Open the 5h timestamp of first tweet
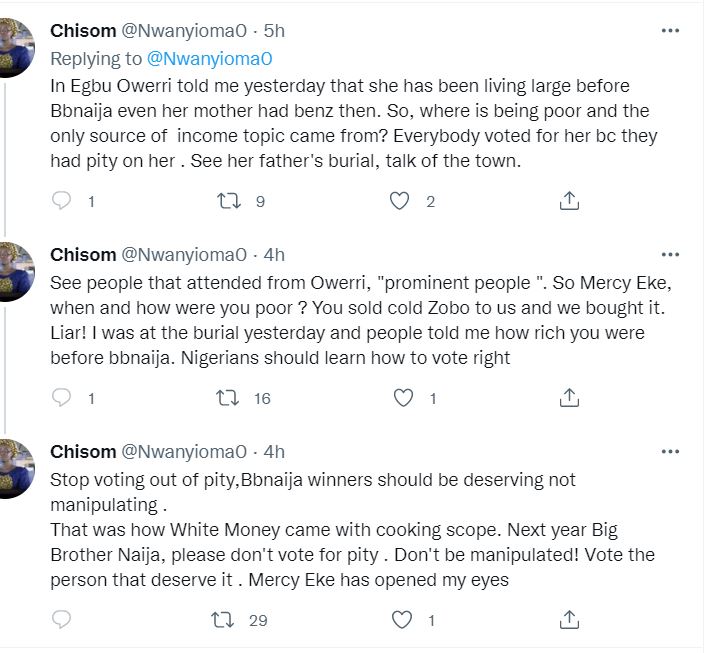Screen dimensions: 705x653 275,32
